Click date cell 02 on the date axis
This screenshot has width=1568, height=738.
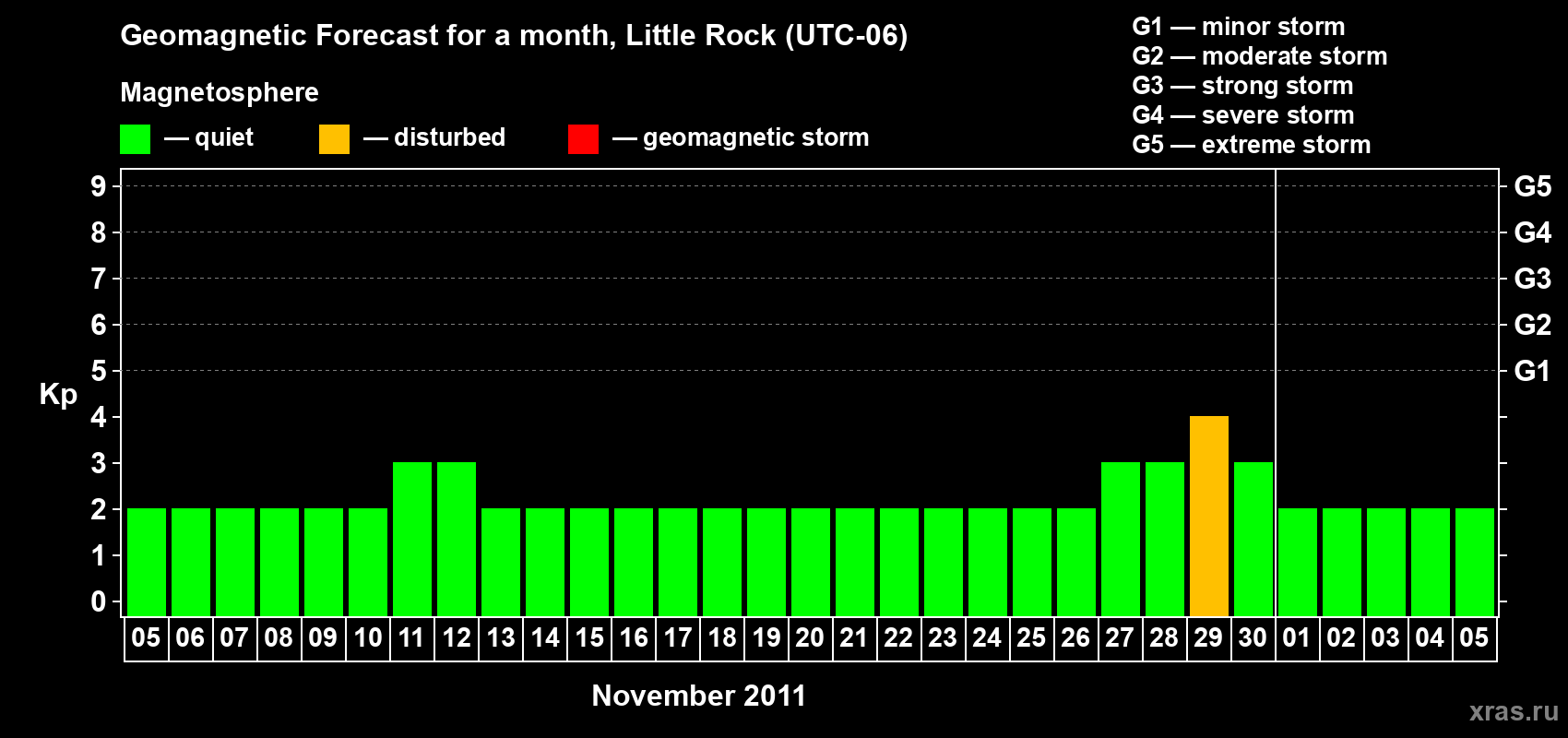pos(1341,638)
